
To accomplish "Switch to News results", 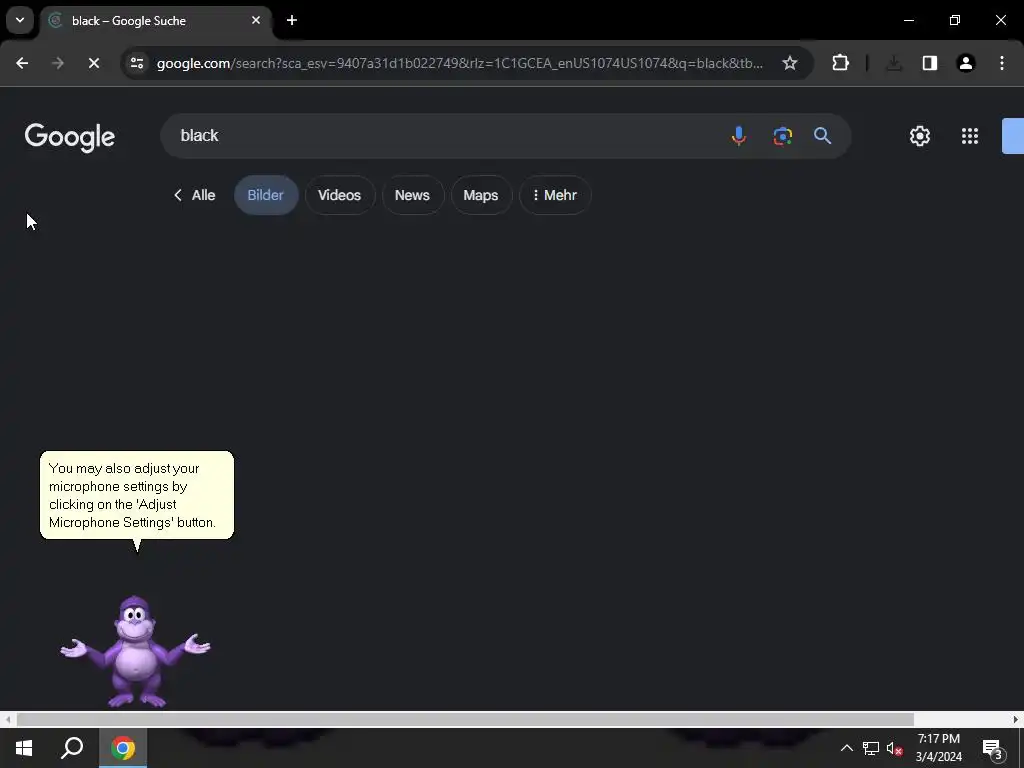I will point(413,195).
